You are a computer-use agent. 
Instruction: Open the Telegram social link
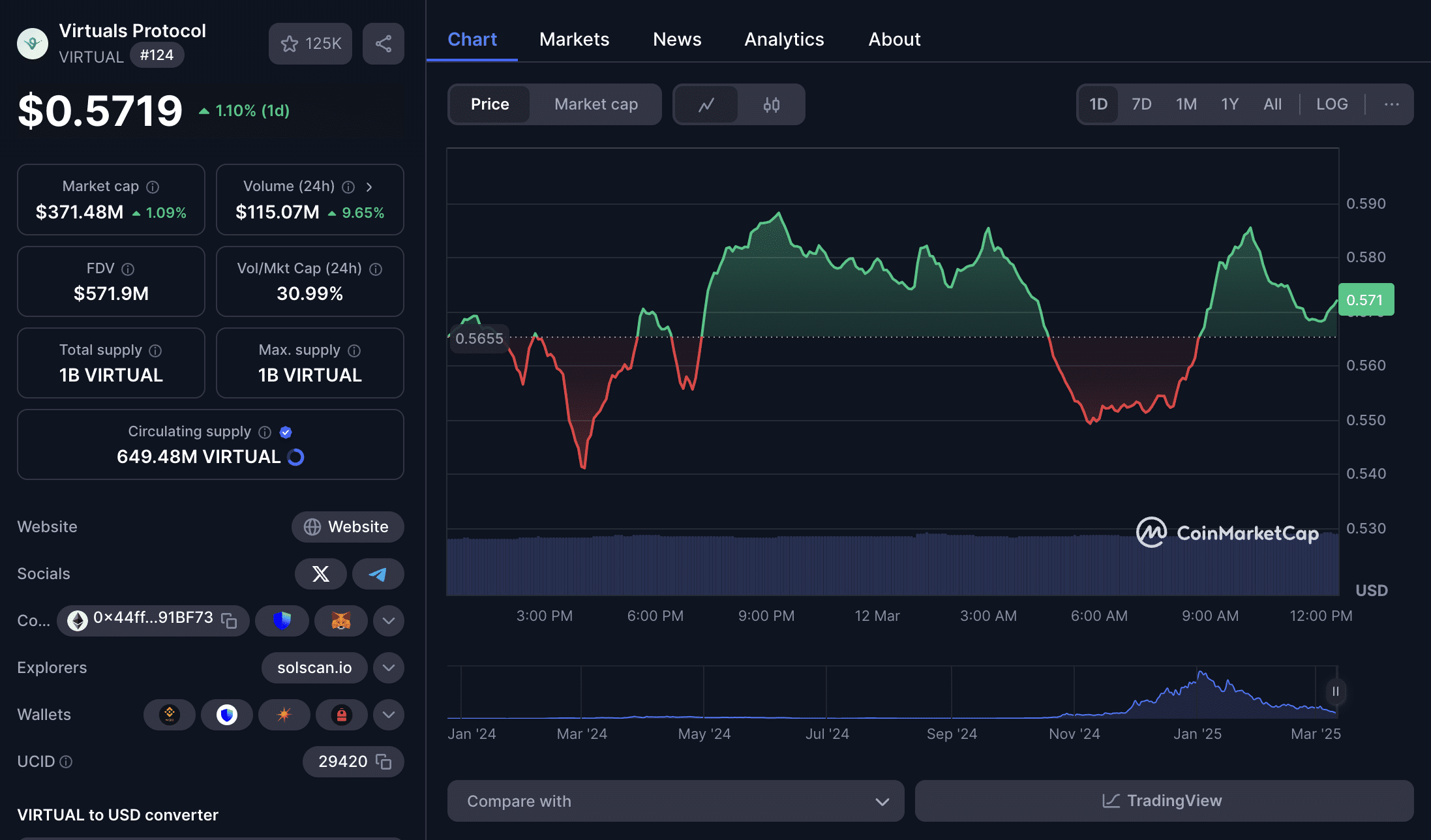tap(378, 574)
